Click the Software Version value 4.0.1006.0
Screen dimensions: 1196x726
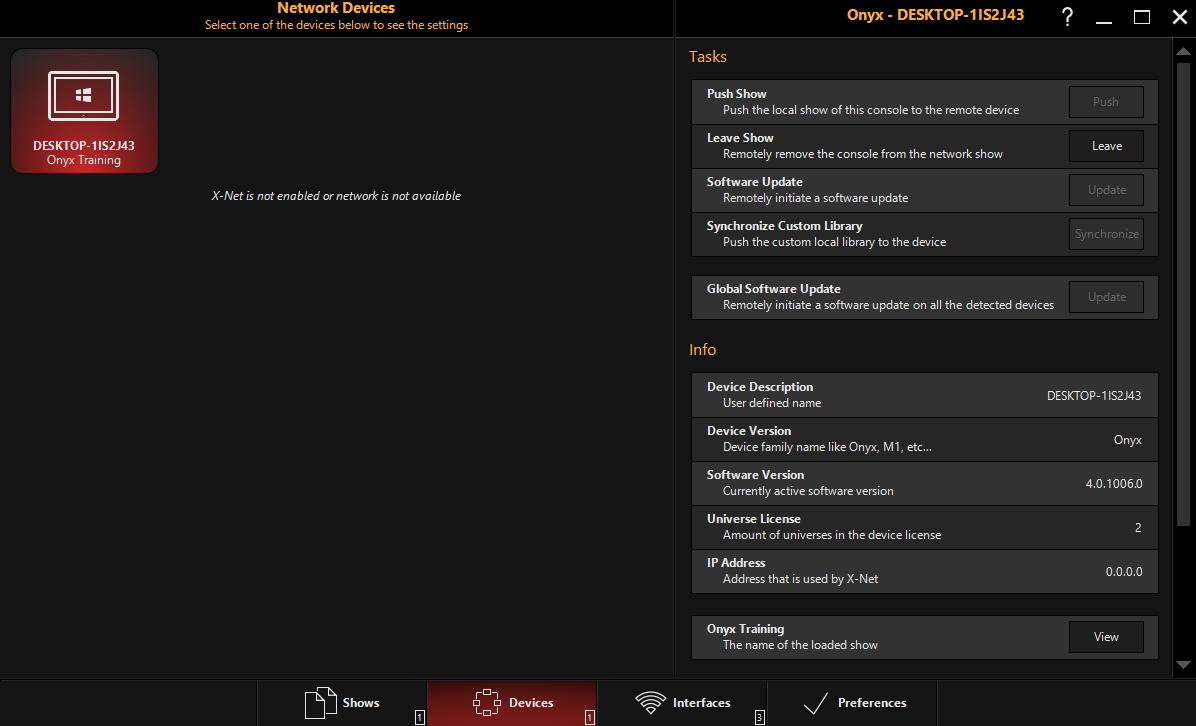coord(1114,483)
